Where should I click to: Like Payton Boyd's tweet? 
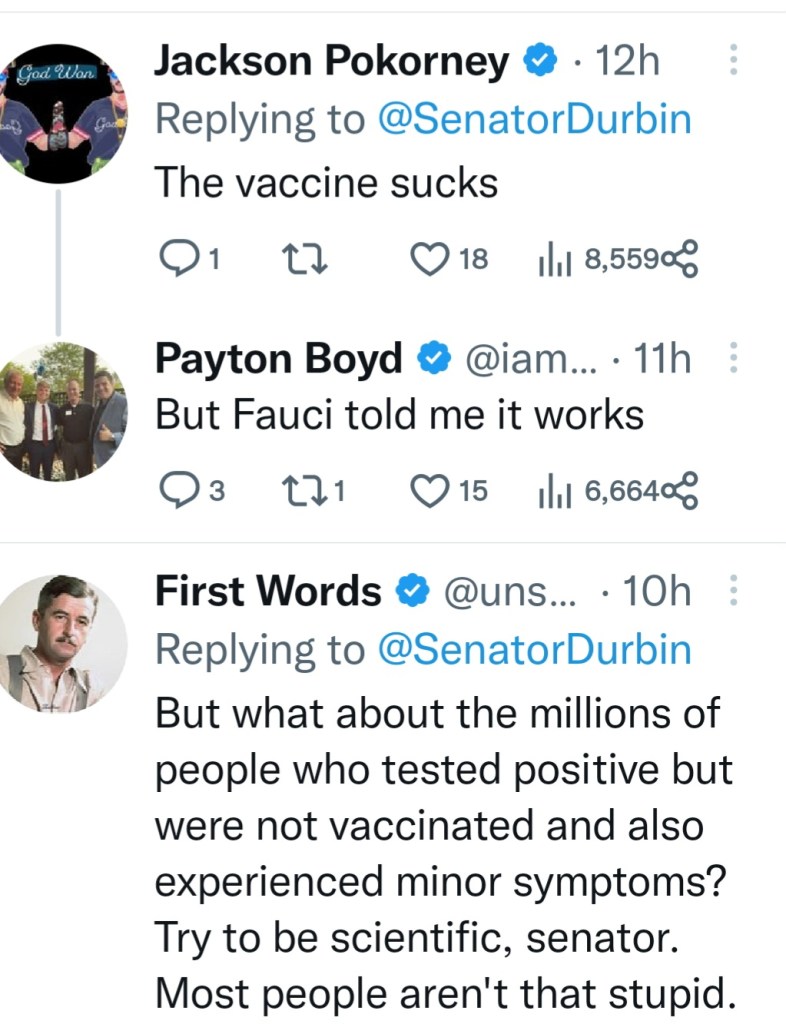point(432,490)
